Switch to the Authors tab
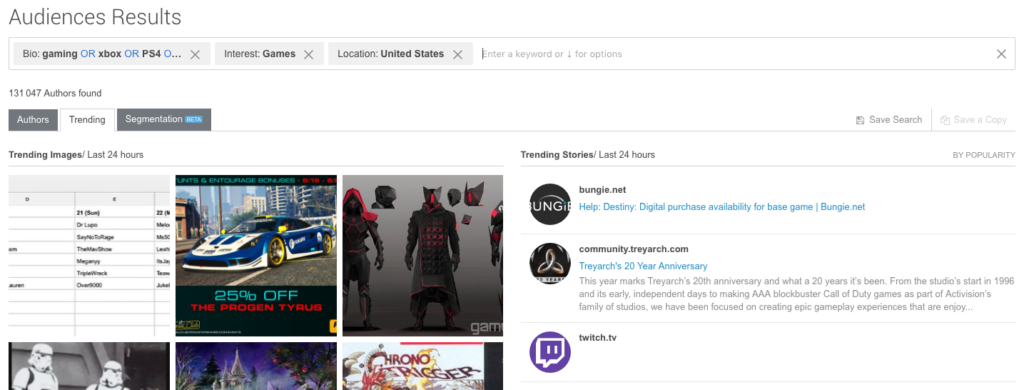Screen dimensions: 1024x390 coord(33,120)
